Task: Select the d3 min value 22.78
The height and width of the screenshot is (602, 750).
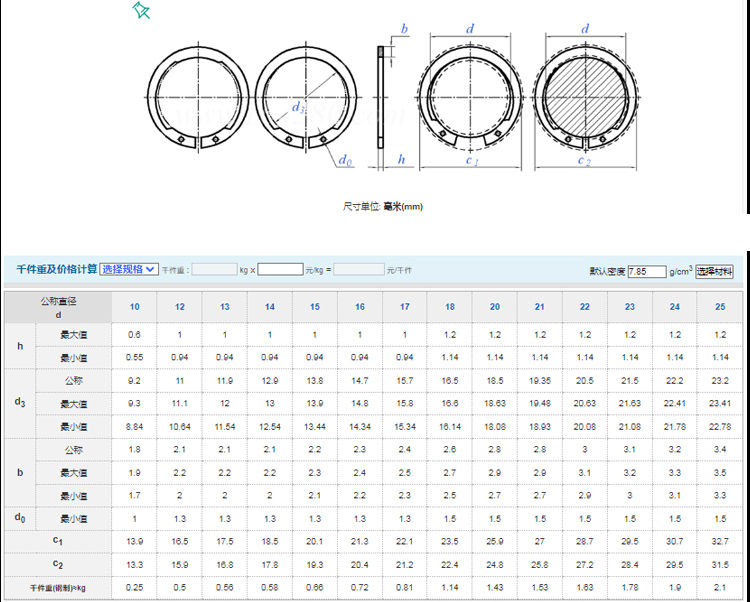Action: point(720,427)
